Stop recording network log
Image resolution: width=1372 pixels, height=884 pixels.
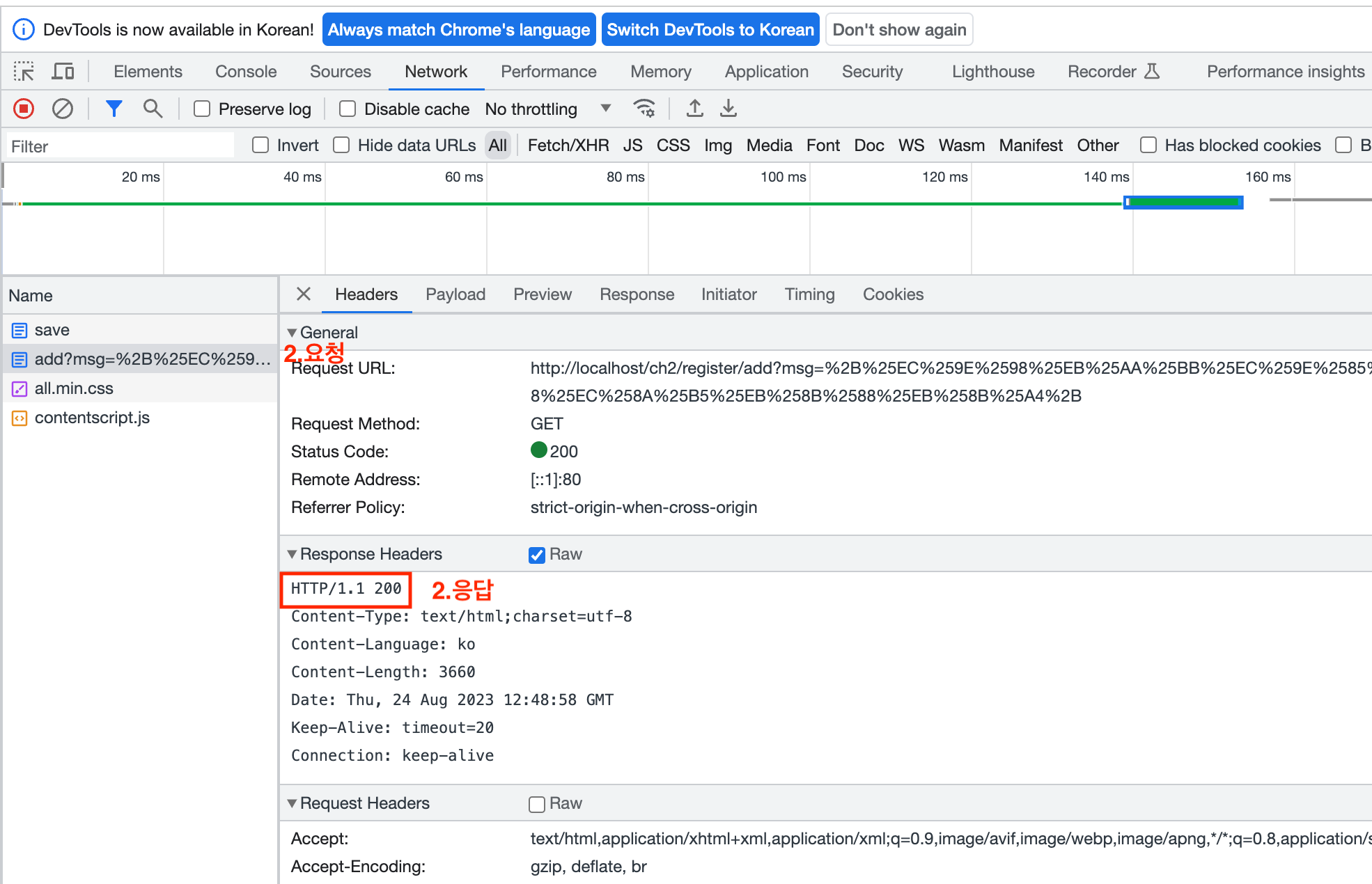coord(24,109)
